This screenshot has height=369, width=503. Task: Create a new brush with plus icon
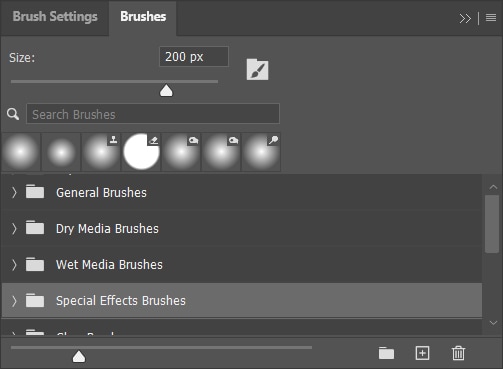click(x=422, y=353)
